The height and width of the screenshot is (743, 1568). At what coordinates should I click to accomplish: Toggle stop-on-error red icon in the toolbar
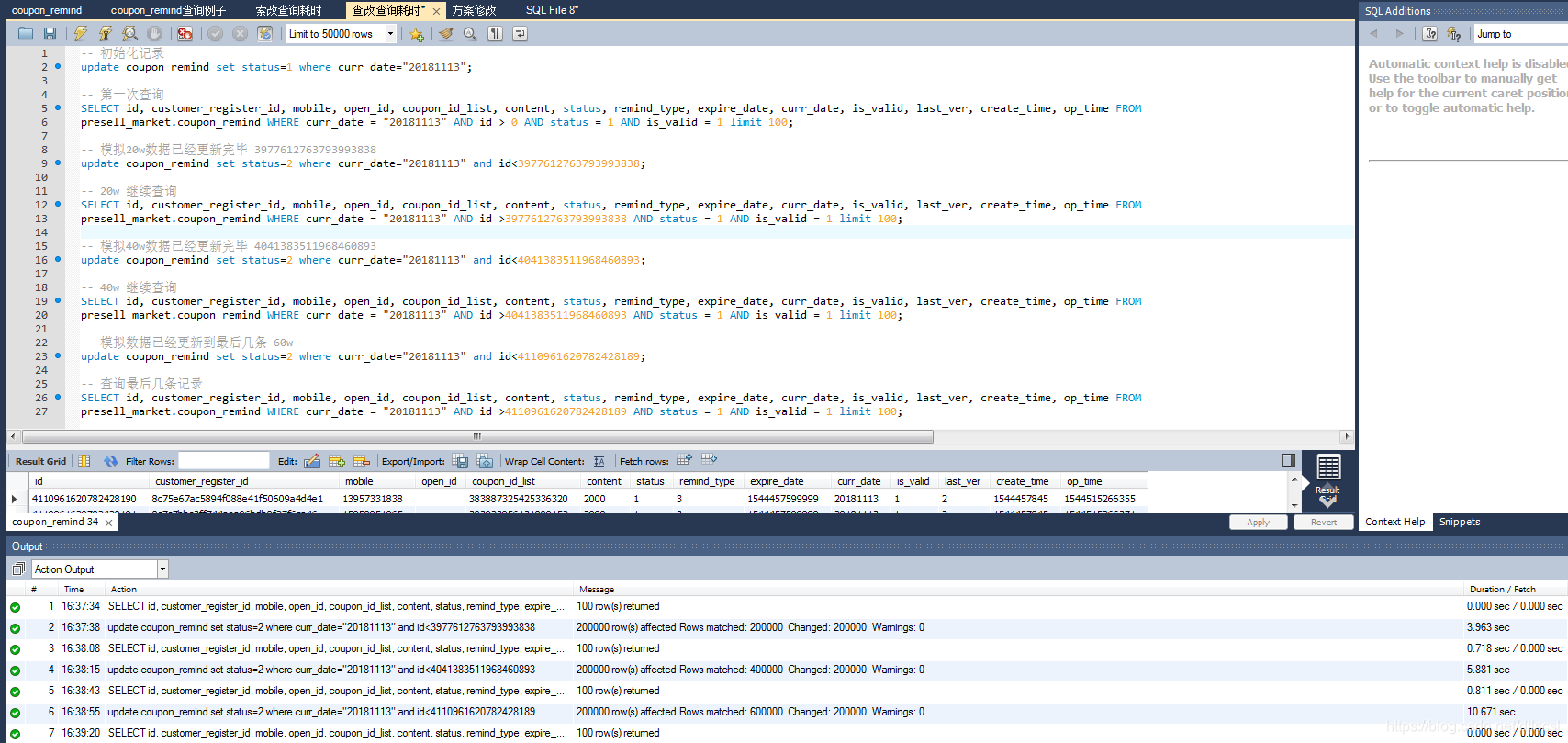pyautogui.click(x=185, y=34)
